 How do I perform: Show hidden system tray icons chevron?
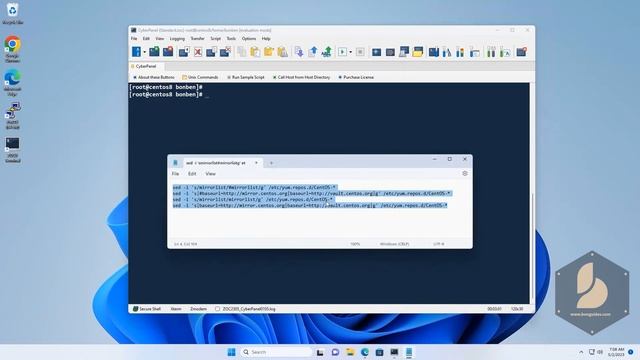581,352
